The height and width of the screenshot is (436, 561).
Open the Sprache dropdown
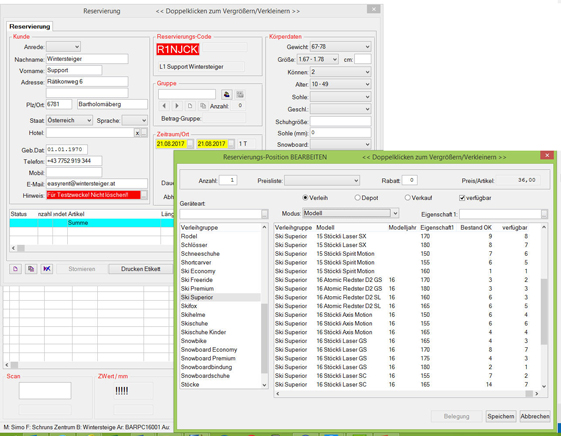pyautogui.click(x=135, y=121)
